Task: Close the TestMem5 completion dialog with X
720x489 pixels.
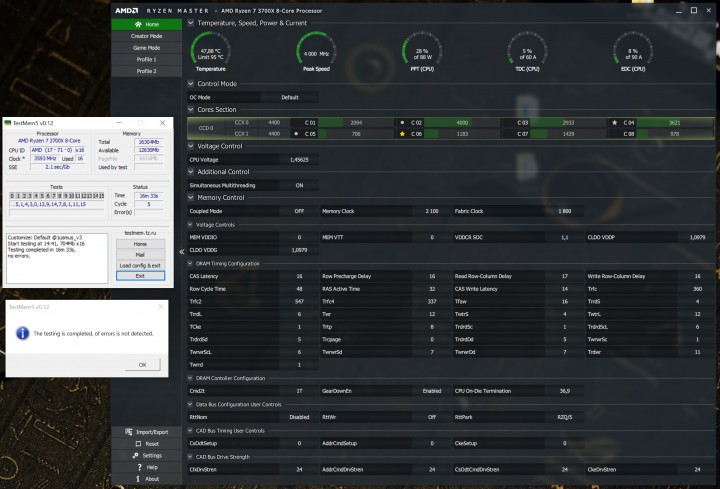Action: [x=160, y=307]
